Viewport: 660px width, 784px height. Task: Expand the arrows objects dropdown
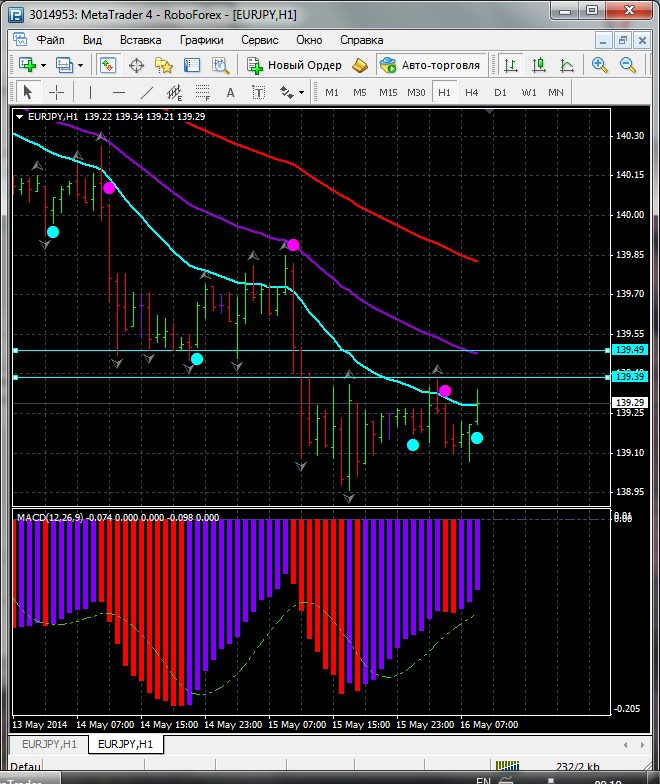tap(301, 92)
